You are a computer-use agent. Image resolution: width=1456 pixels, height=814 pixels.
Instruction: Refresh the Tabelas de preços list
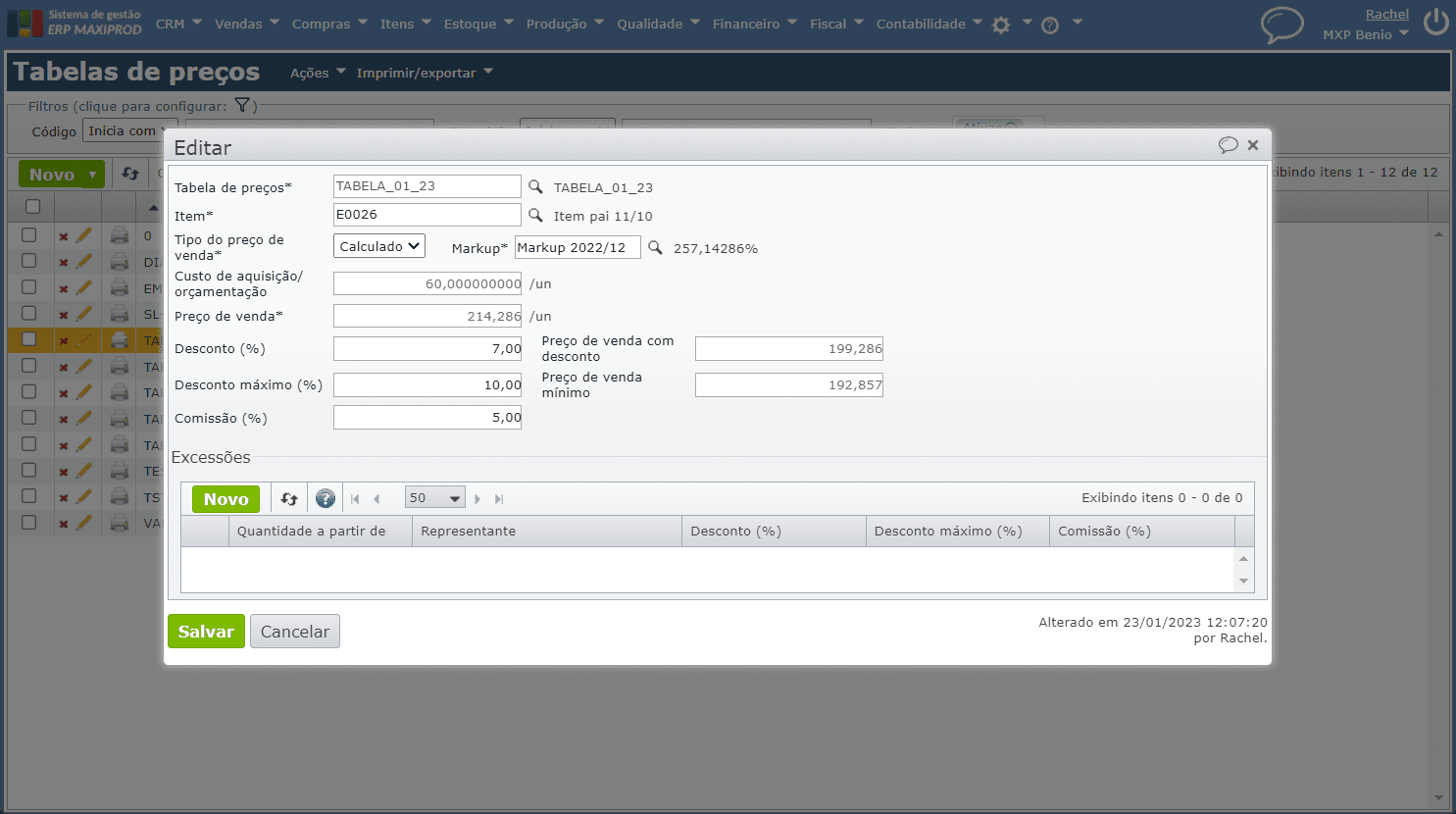[x=130, y=174]
